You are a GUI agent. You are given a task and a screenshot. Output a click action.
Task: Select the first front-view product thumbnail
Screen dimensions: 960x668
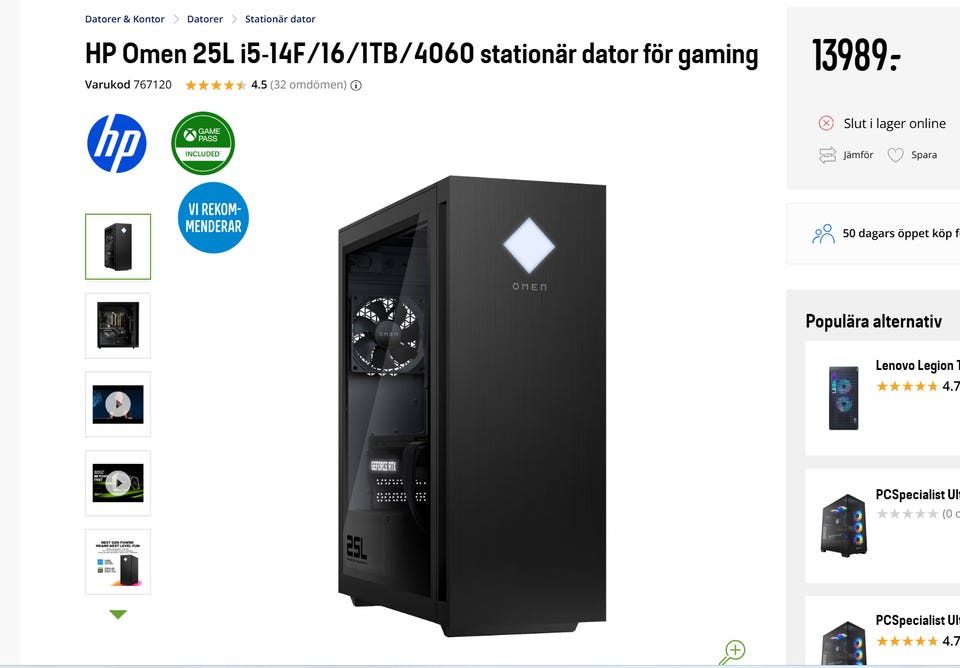point(118,247)
